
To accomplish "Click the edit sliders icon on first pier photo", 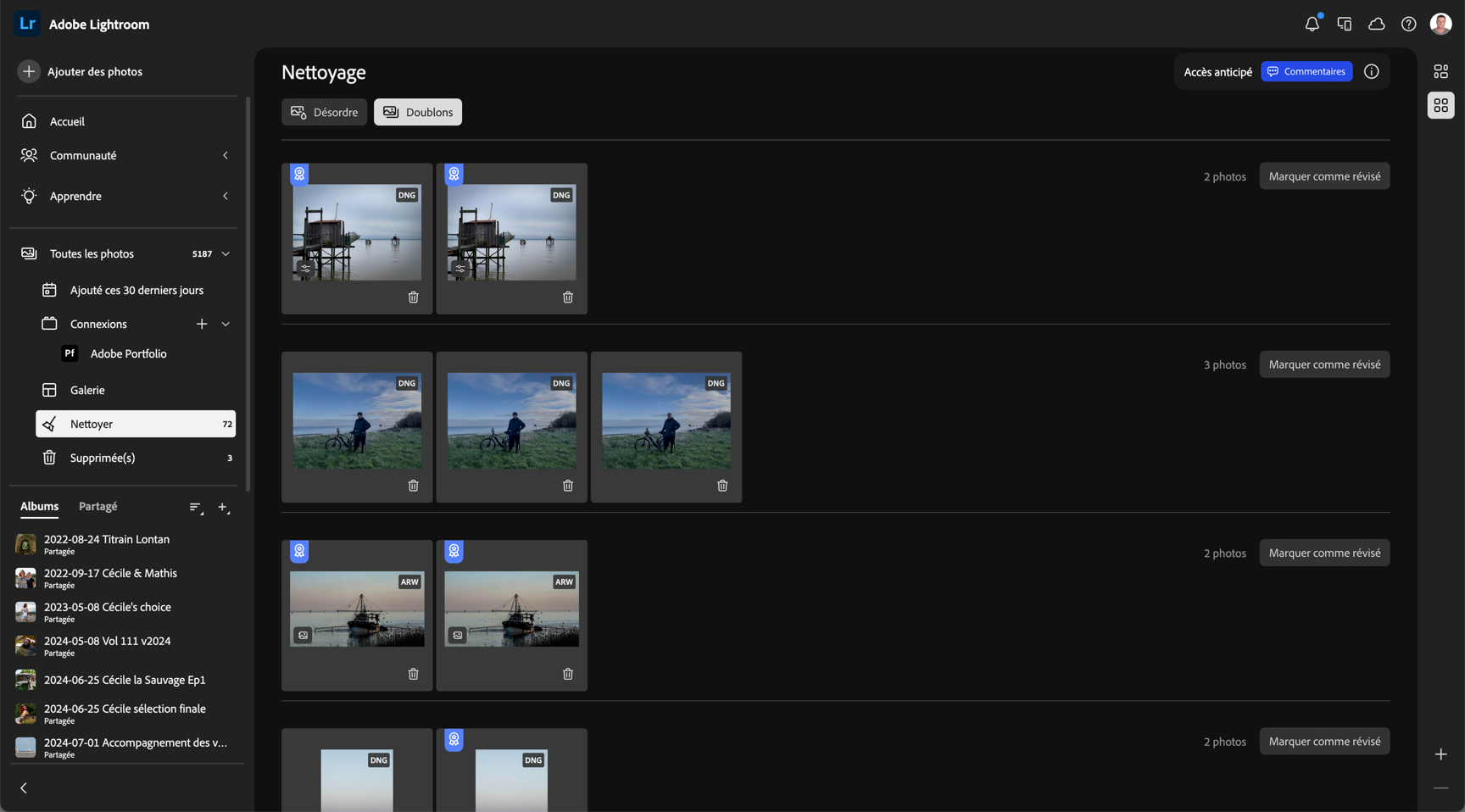I will [x=305, y=269].
